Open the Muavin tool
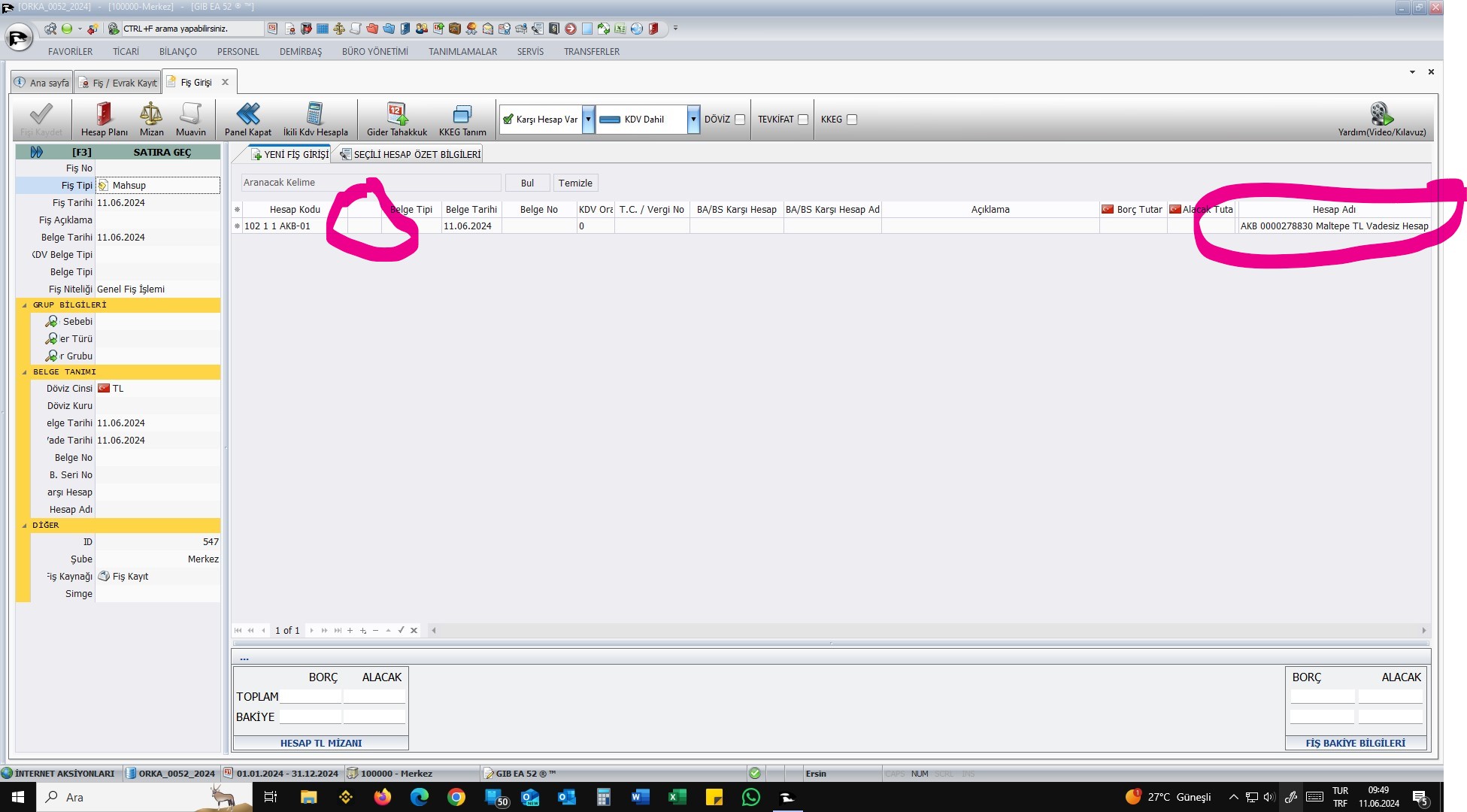The height and width of the screenshot is (812, 1467). (190, 114)
